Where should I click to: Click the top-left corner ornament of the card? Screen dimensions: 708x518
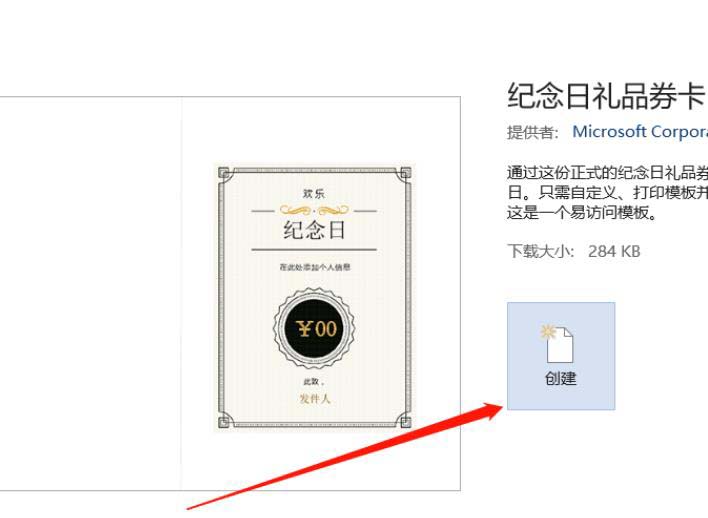pyautogui.click(x=225, y=174)
